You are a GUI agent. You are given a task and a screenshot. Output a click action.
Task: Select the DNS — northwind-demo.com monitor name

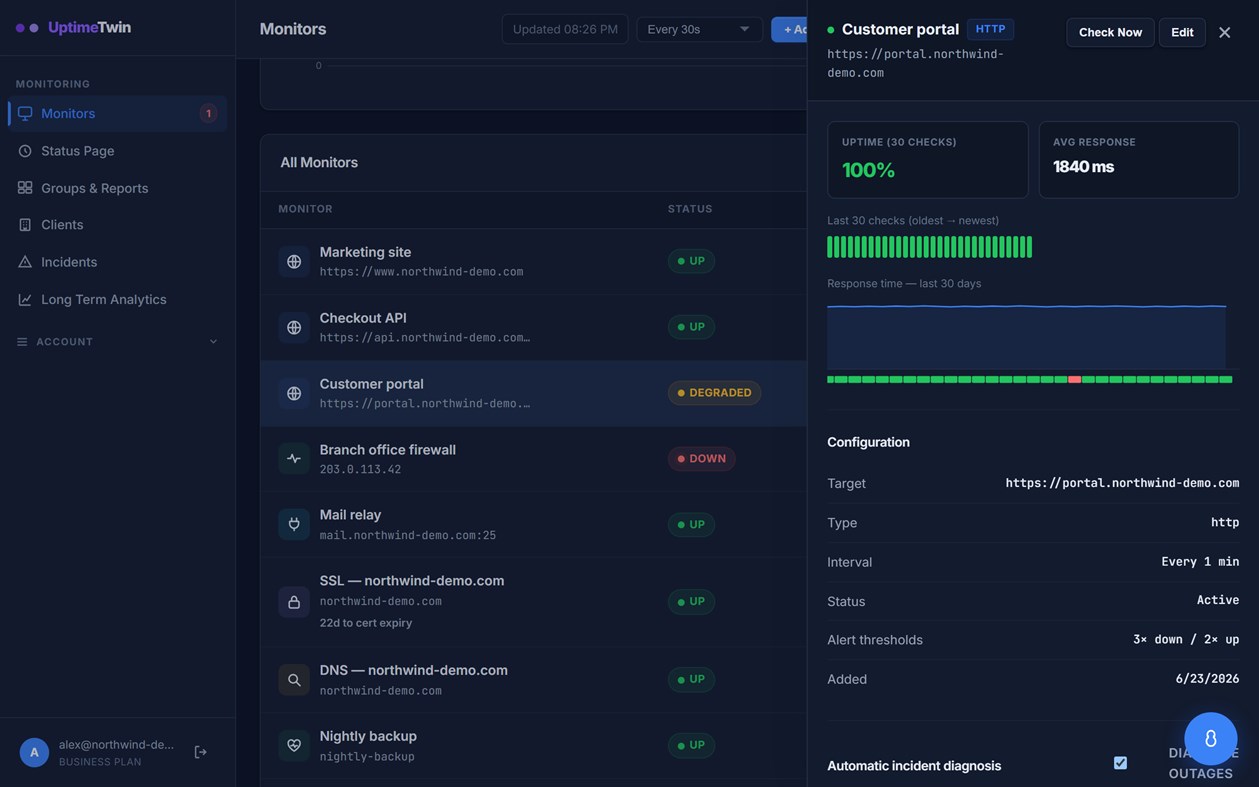pos(414,670)
